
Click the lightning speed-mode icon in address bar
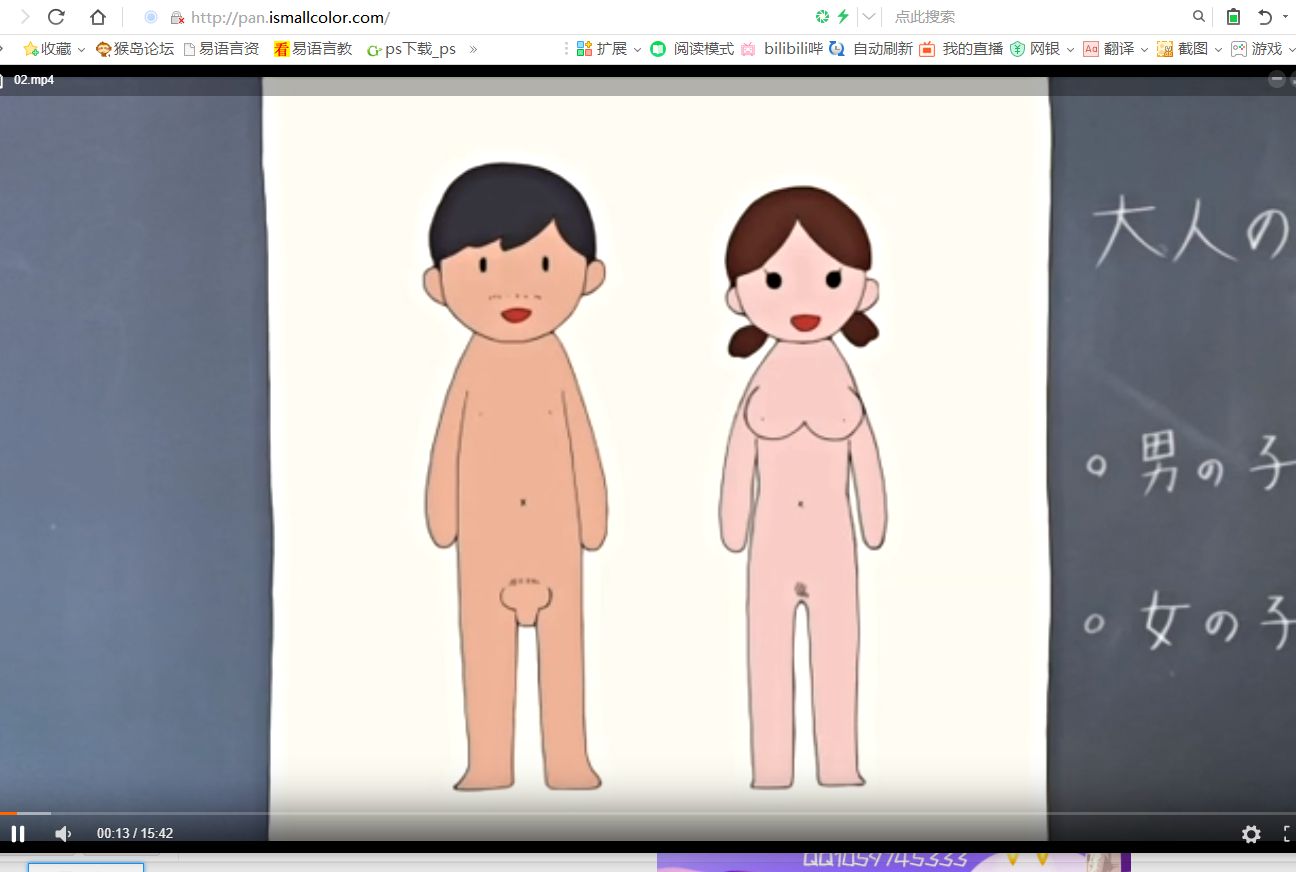click(842, 17)
